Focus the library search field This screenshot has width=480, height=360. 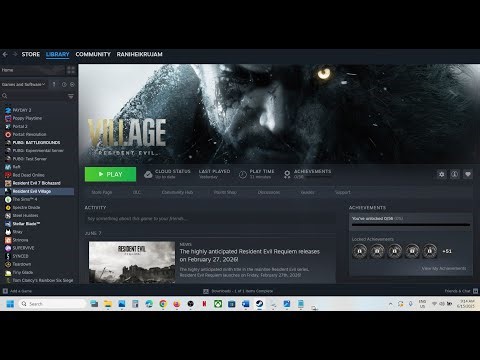[33, 96]
